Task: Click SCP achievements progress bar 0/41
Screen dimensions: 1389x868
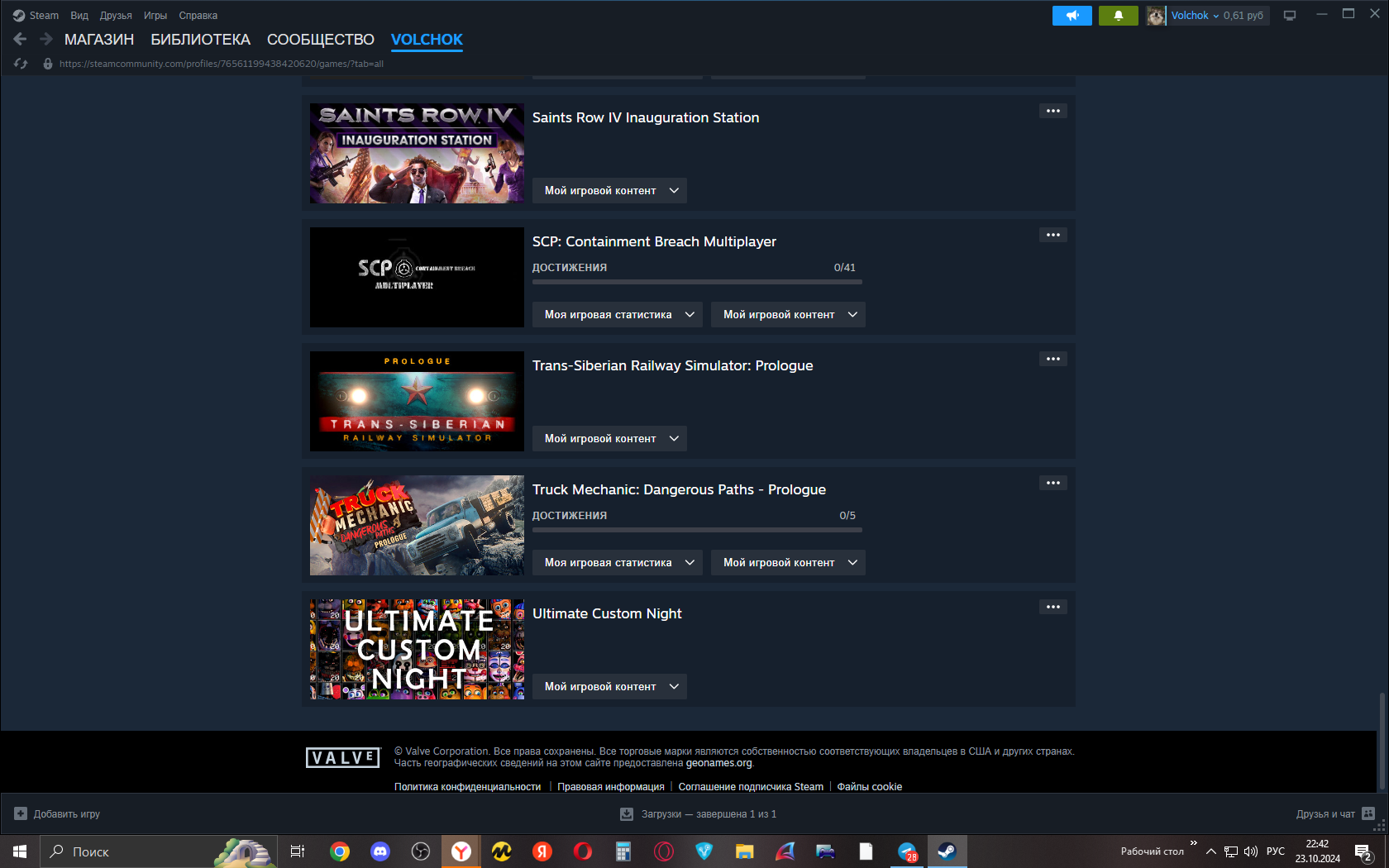Action: [697, 282]
